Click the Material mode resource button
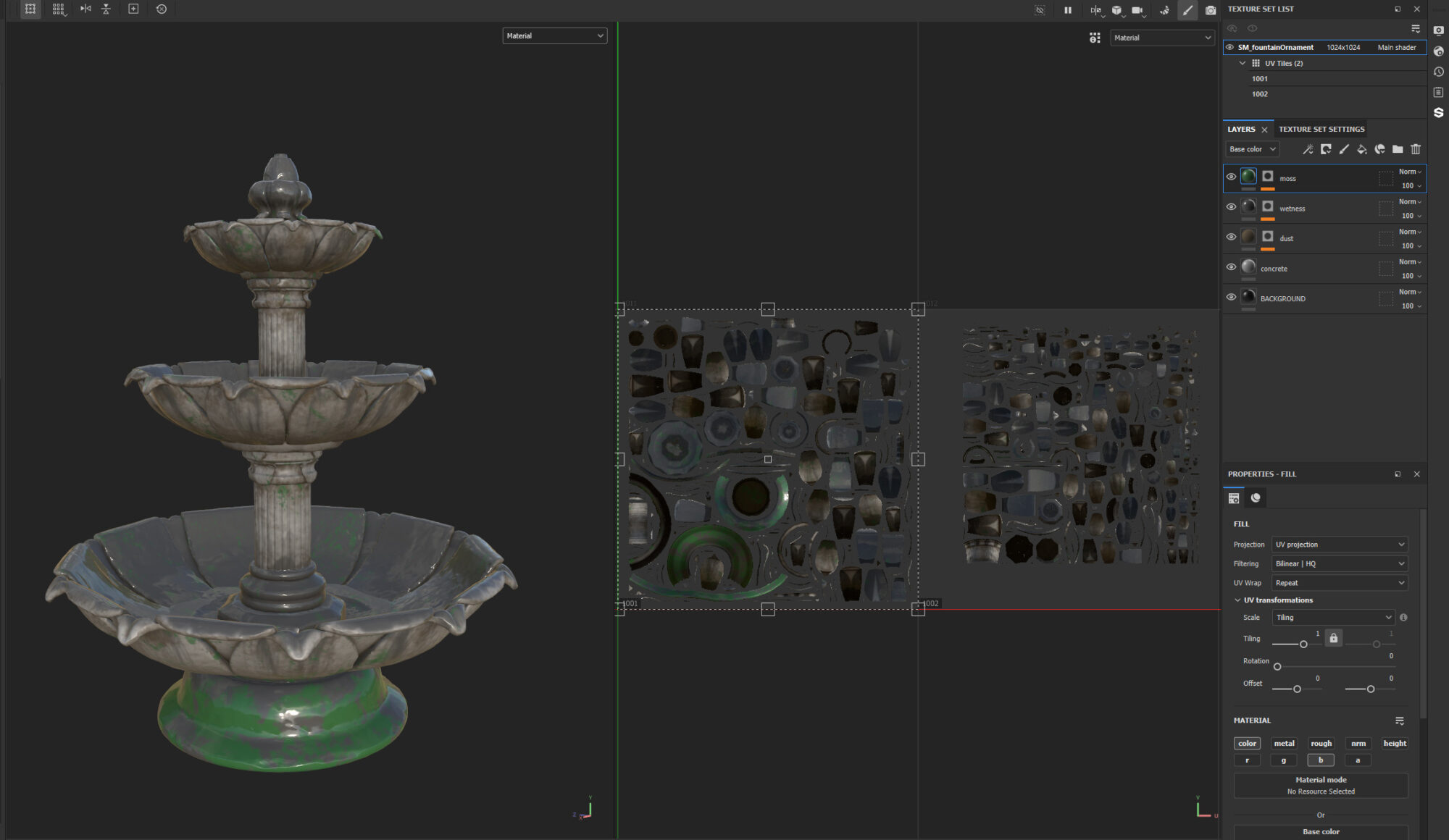Screen dimensions: 1449x840 click(1320, 786)
